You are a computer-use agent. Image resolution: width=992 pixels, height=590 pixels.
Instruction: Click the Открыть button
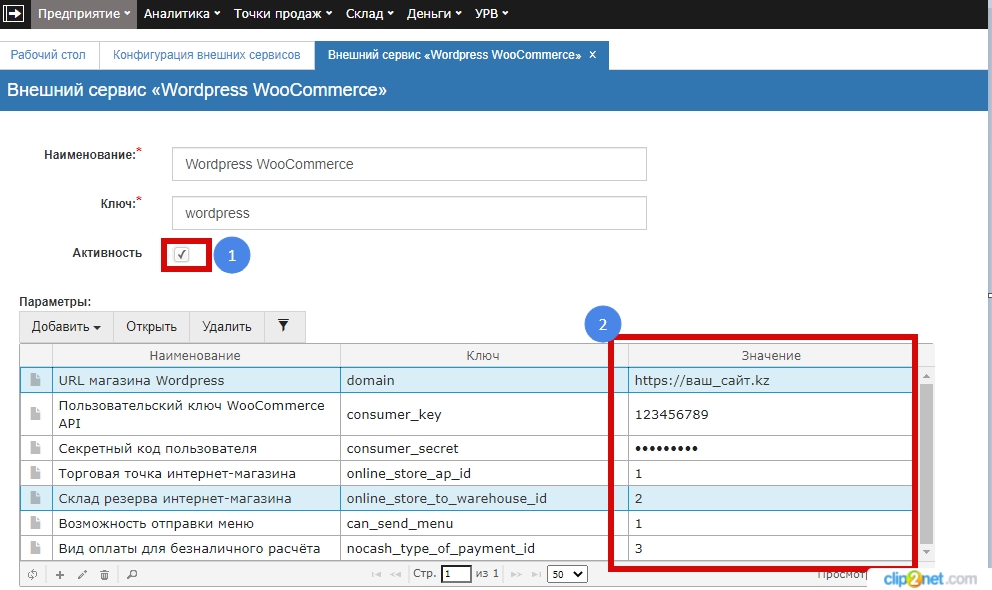coord(151,327)
